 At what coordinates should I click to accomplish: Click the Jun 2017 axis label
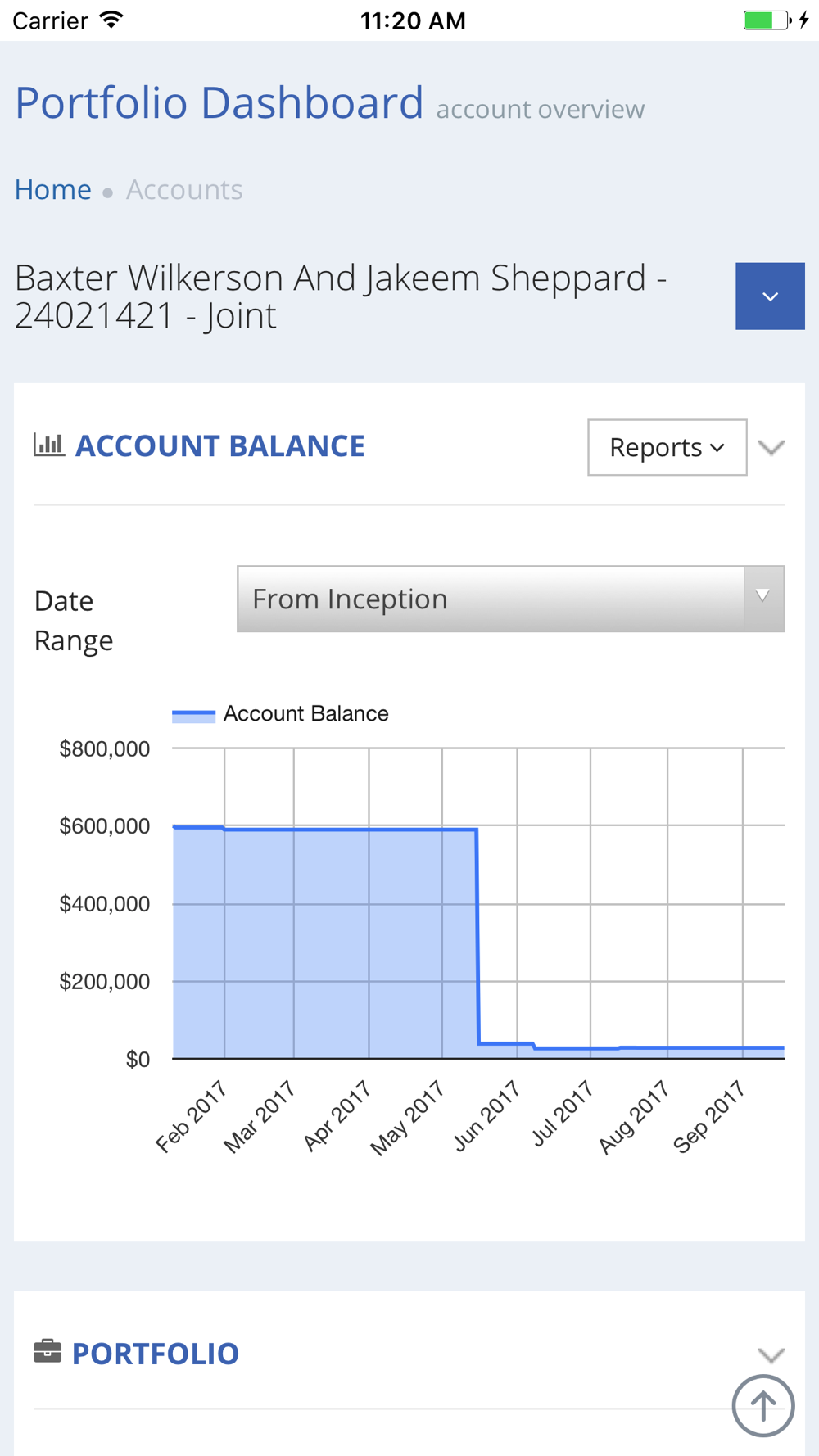(486, 1115)
